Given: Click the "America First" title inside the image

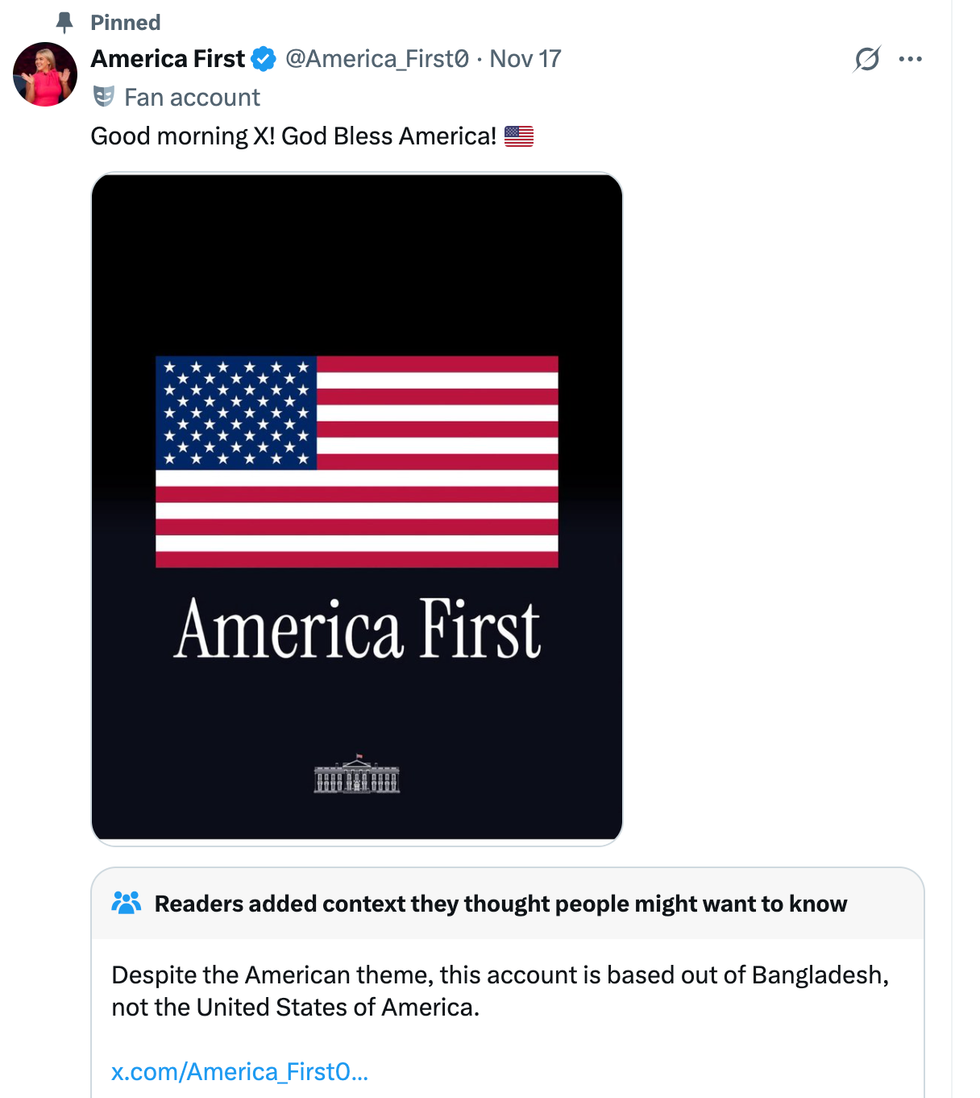Looking at the screenshot, I should (x=357, y=630).
